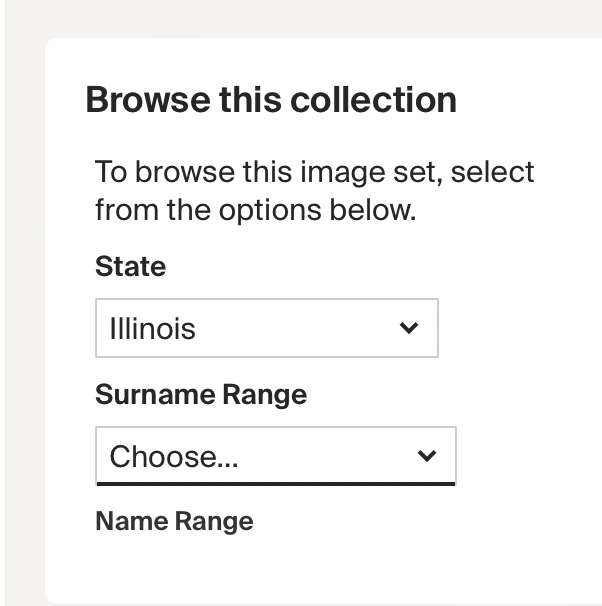Click the dark underline beneath the Surname Range dropdown
The height and width of the screenshot is (606, 602).
(x=276, y=483)
